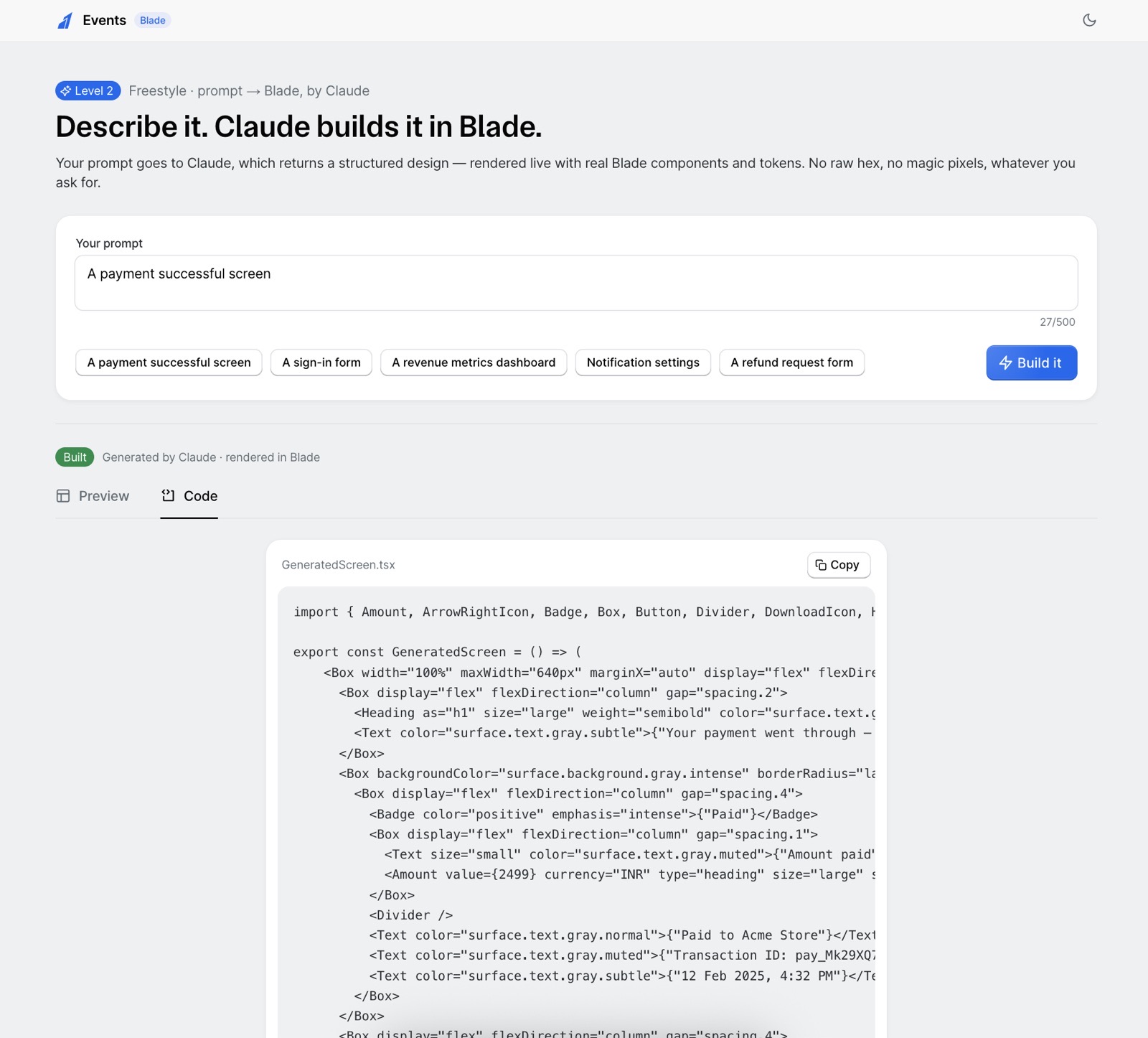
Task: Click the Events title in header
Action: 104,20
